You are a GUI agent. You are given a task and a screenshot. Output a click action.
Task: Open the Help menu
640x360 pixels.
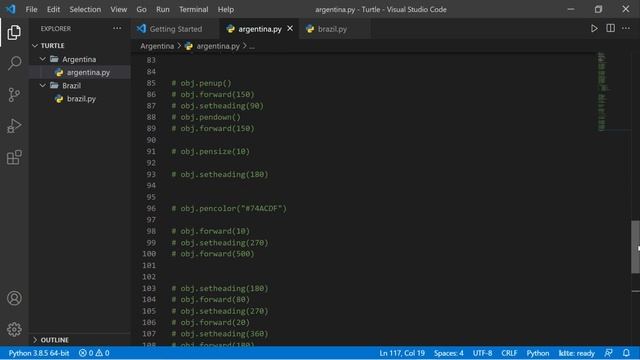(x=226, y=9)
